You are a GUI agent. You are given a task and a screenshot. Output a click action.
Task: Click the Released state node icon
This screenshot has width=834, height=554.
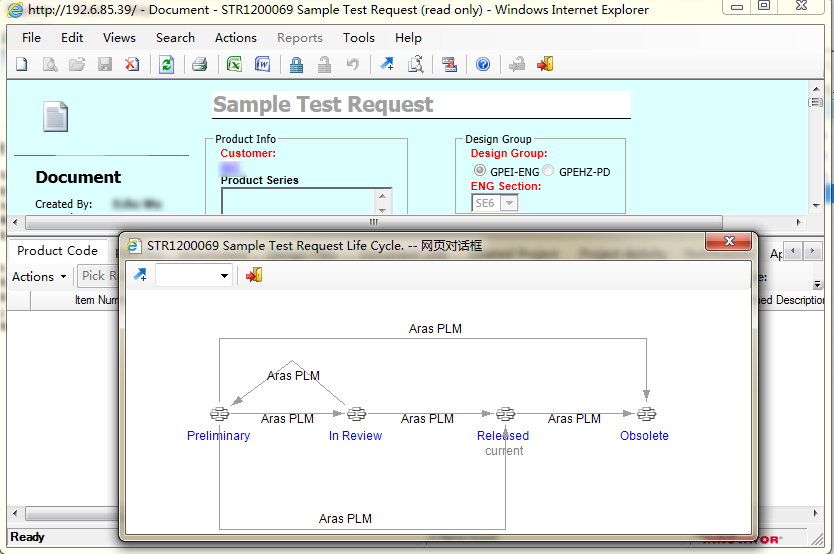point(505,414)
